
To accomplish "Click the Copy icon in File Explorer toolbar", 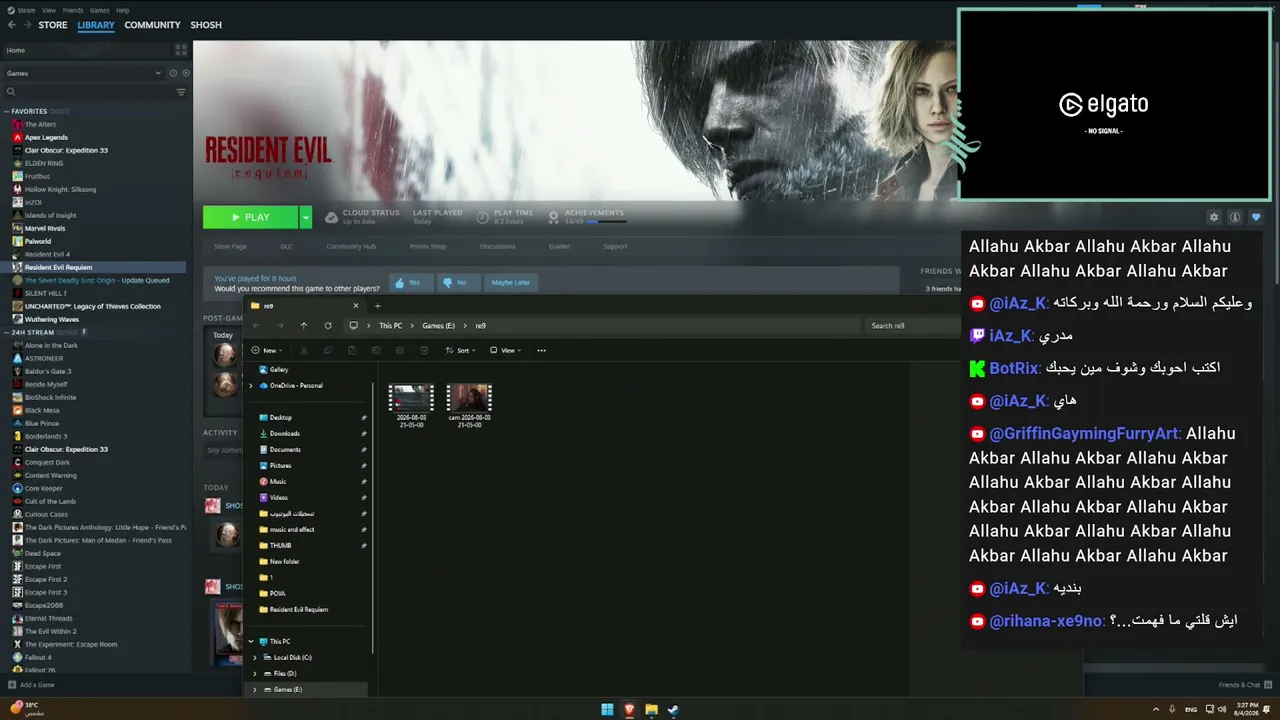I will 328,351.
